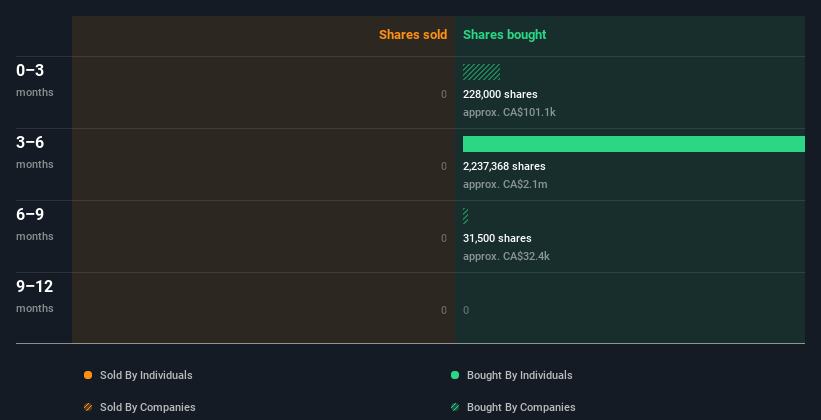The image size is (821, 420).
Task: Click the 9–12 months row label
Action: pyautogui.click(x=34, y=287)
